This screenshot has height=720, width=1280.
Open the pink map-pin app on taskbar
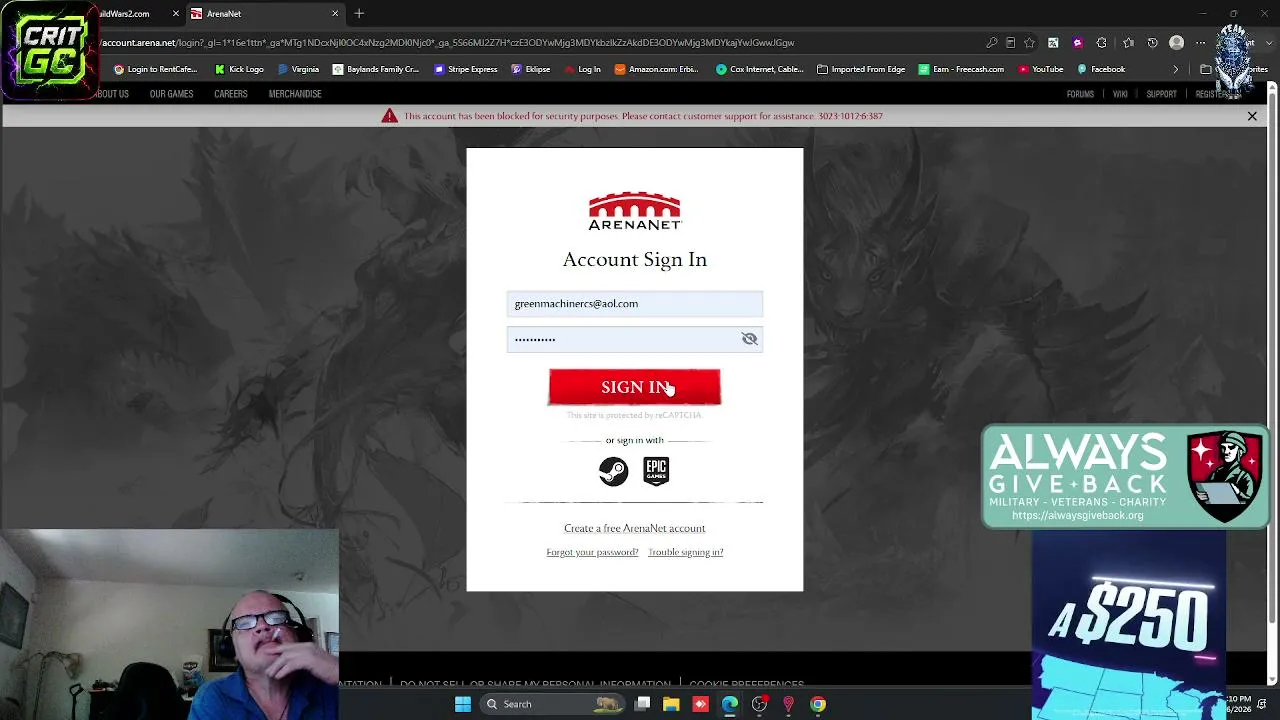[789, 704]
